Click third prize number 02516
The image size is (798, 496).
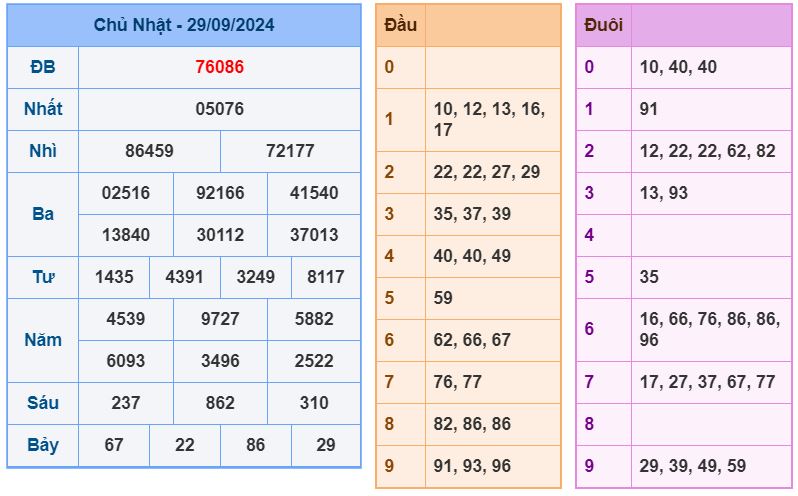click(126, 193)
